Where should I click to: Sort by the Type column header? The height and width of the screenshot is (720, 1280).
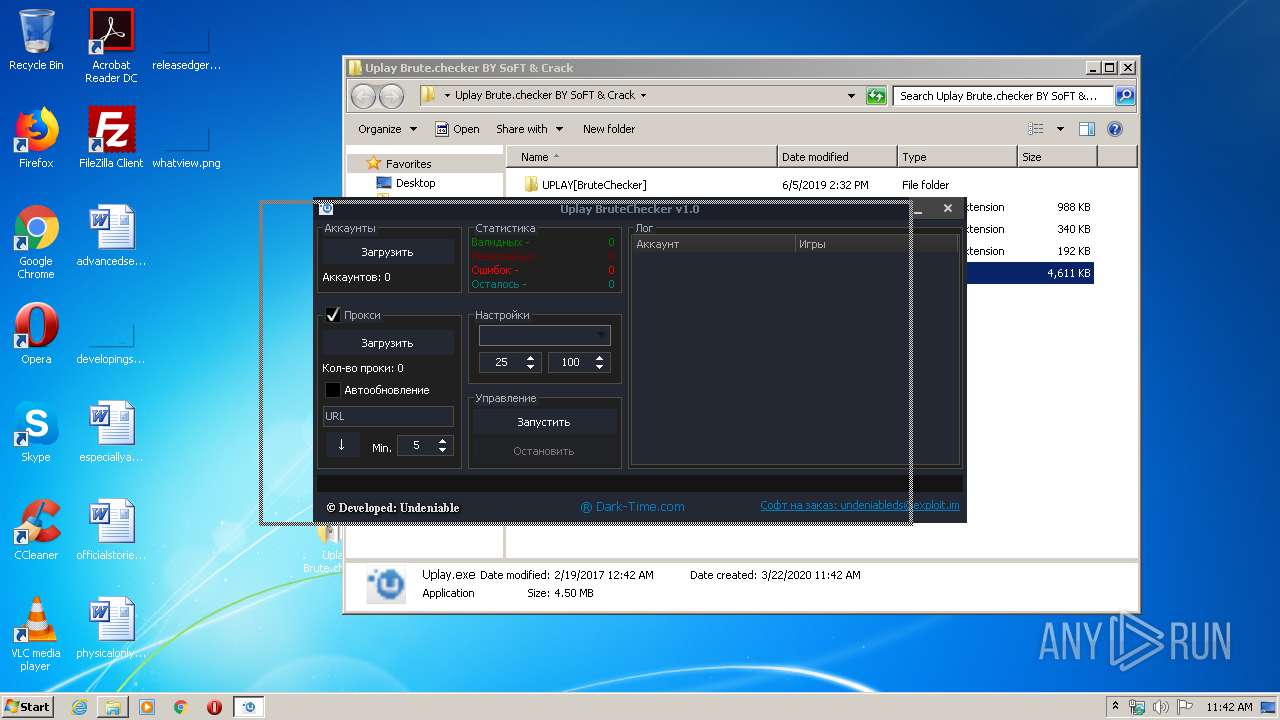coord(957,157)
